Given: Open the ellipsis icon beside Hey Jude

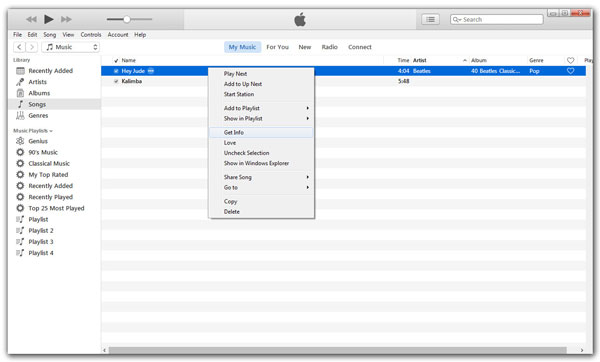Looking at the screenshot, I should (x=151, y=71).
